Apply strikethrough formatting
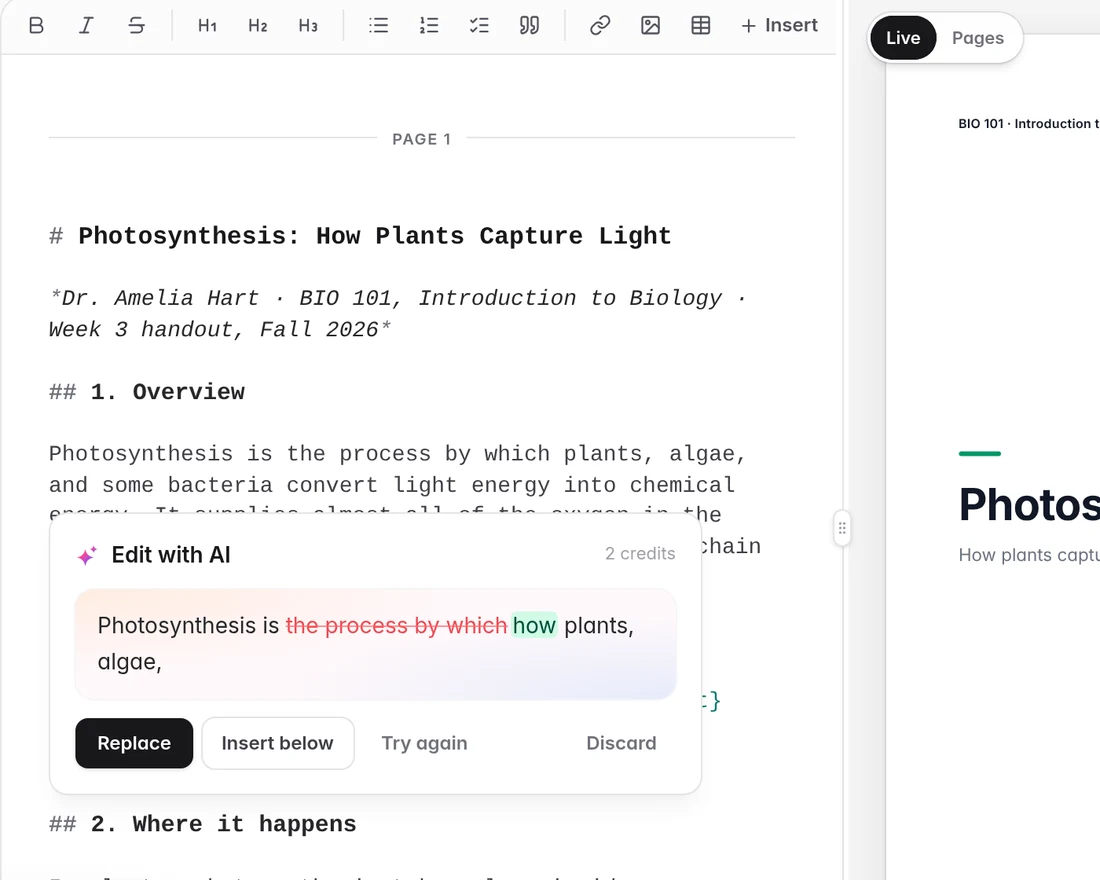Viewport: 1100px width, 880px height. click(x=137, y=26)
